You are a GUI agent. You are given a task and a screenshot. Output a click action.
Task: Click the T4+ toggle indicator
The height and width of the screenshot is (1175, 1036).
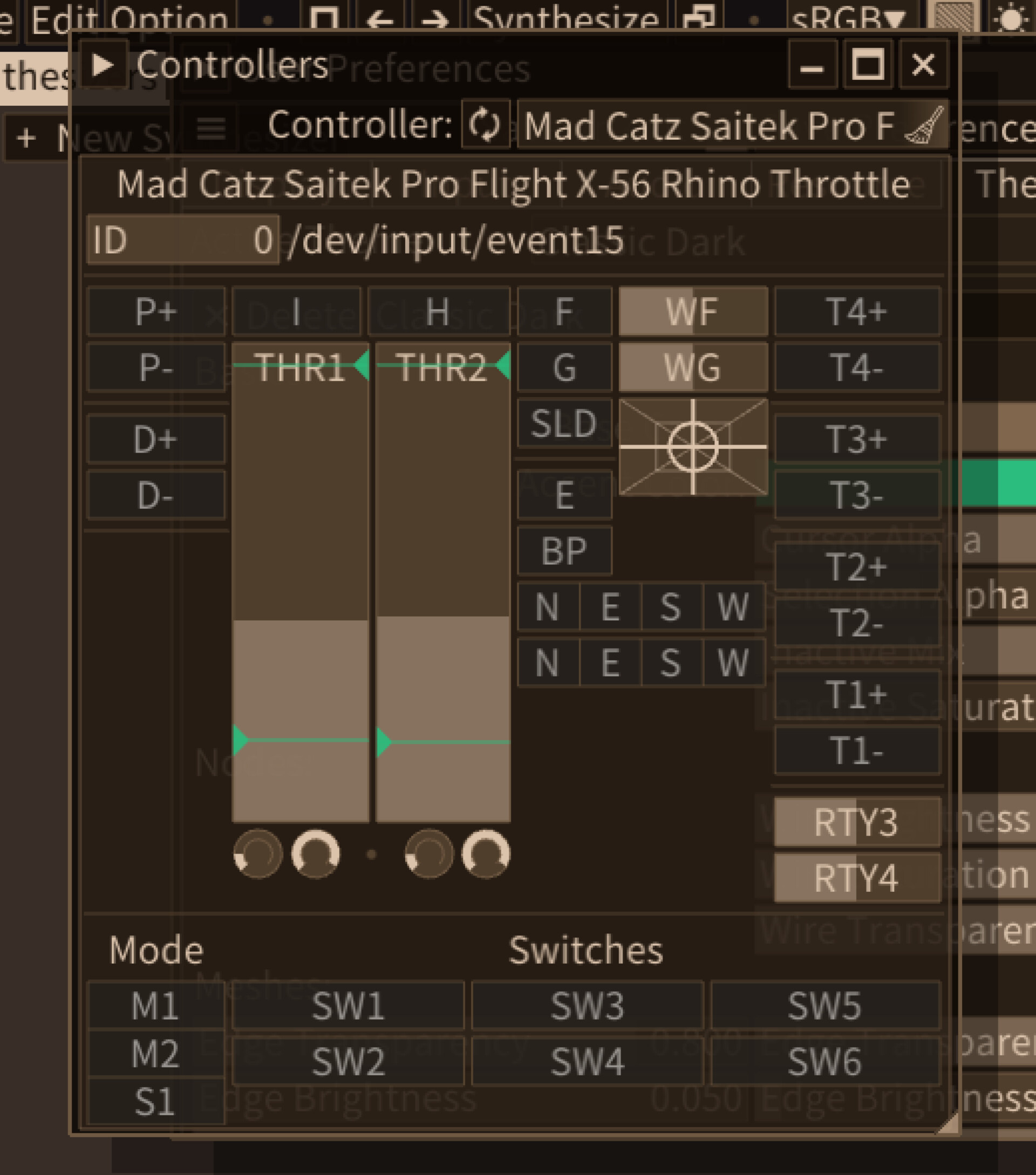pos(857,311)
